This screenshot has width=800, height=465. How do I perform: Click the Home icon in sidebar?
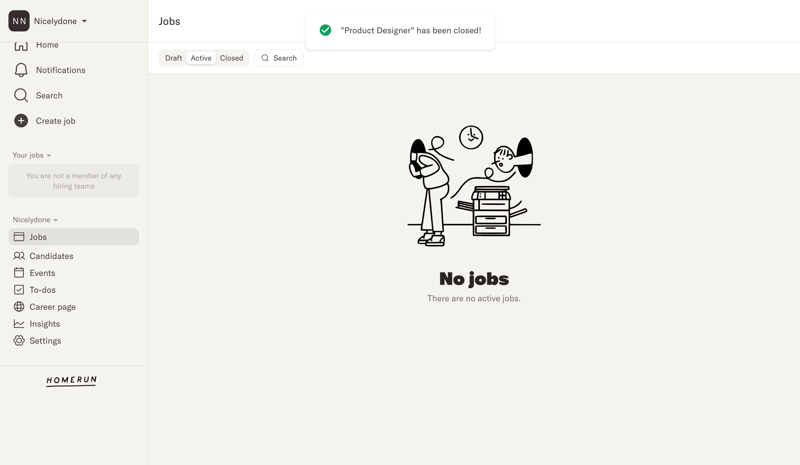[21, 46]
